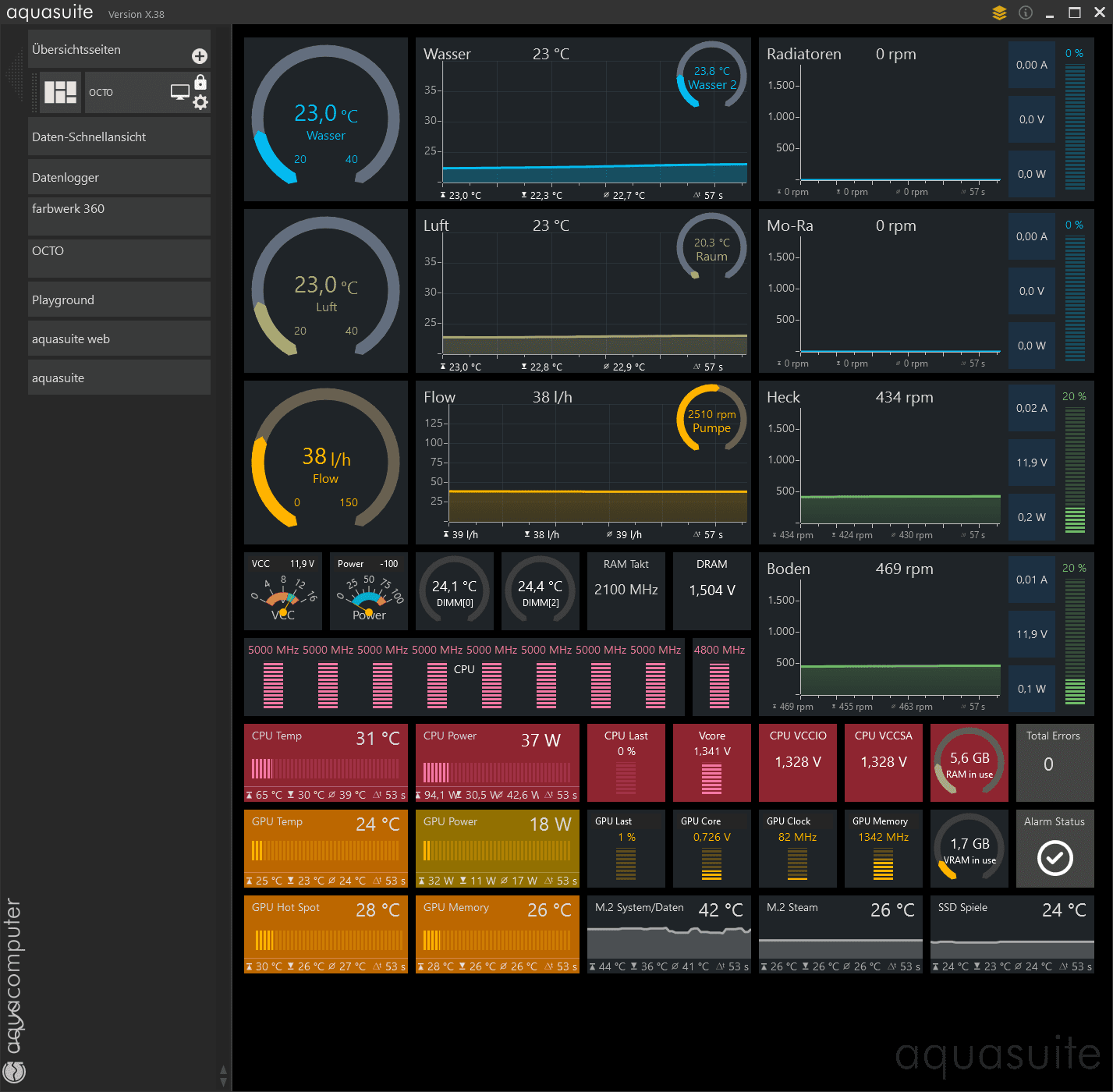The image size is (1113, 1092).
Task: Click the Wasser 2 mini gauge 23,8 °C
Action: [x=711, y=75]
